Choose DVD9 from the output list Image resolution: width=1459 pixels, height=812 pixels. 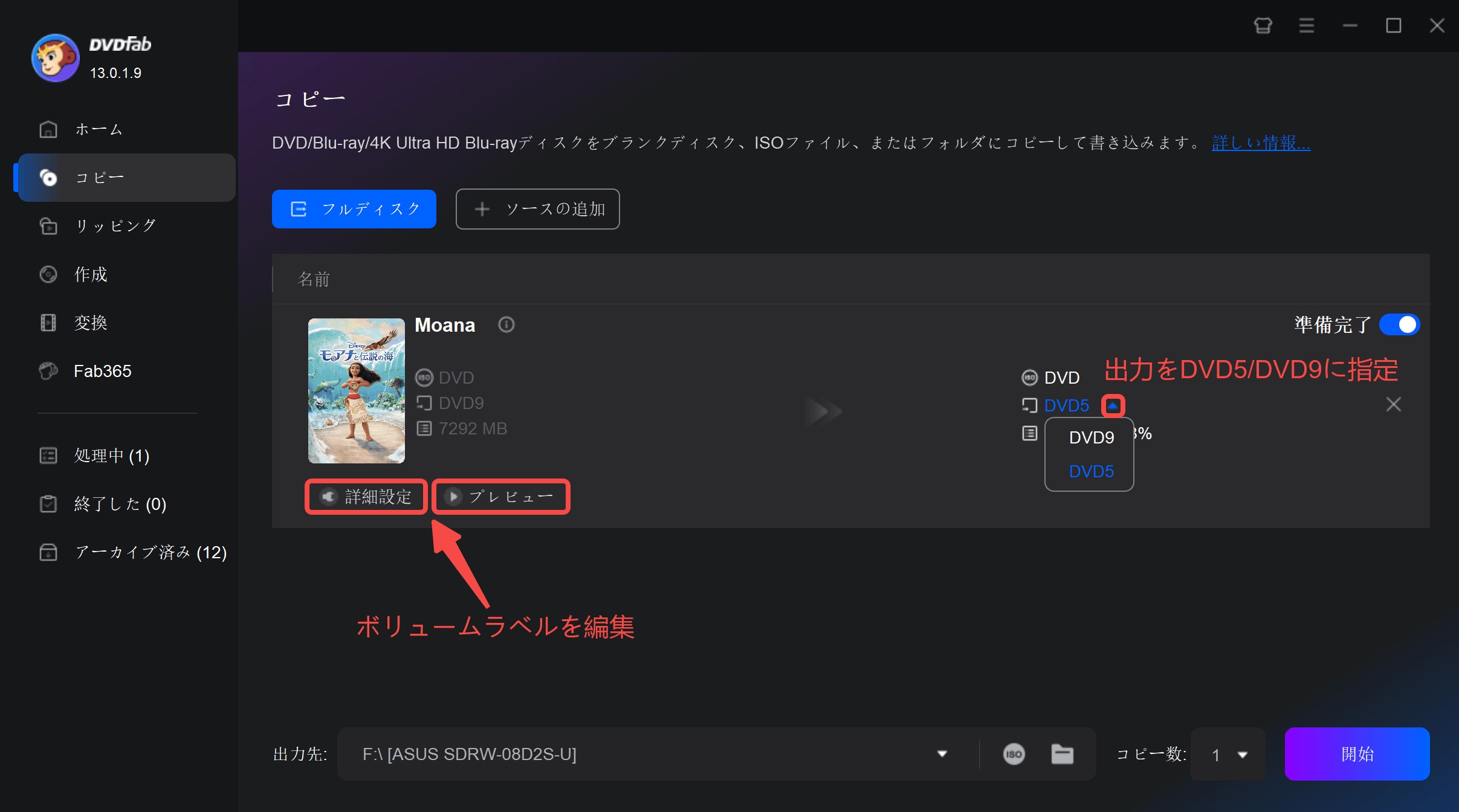tap(1091, 437)
